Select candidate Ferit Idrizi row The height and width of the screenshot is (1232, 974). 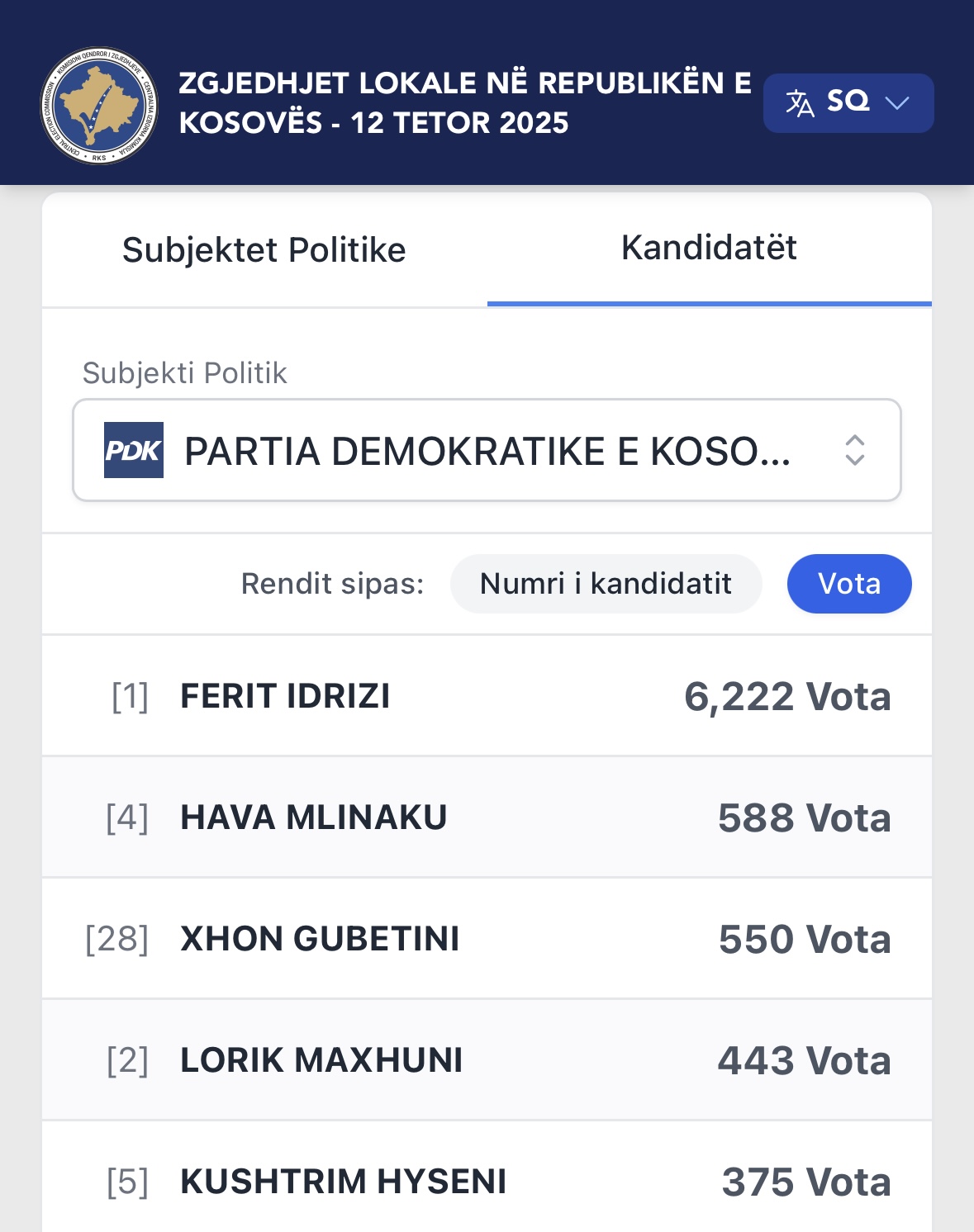487,696
